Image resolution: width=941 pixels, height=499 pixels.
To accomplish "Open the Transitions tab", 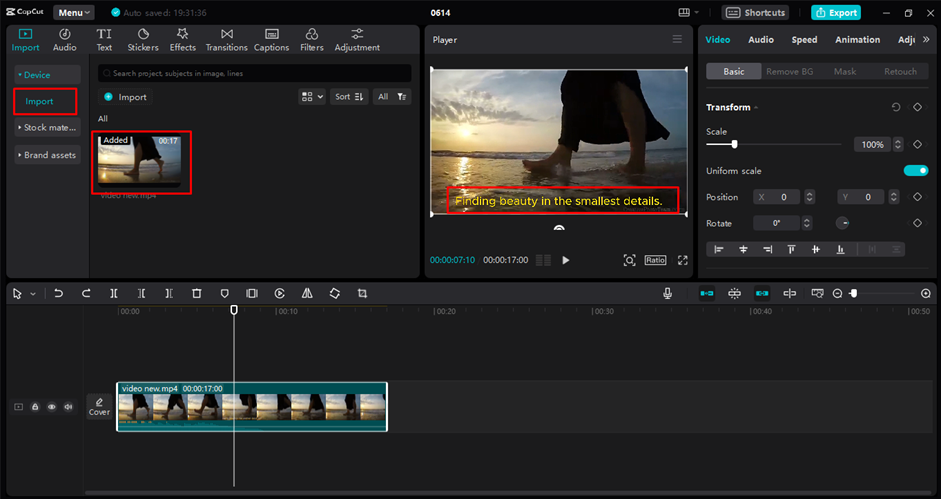I will tap(226, 40).
